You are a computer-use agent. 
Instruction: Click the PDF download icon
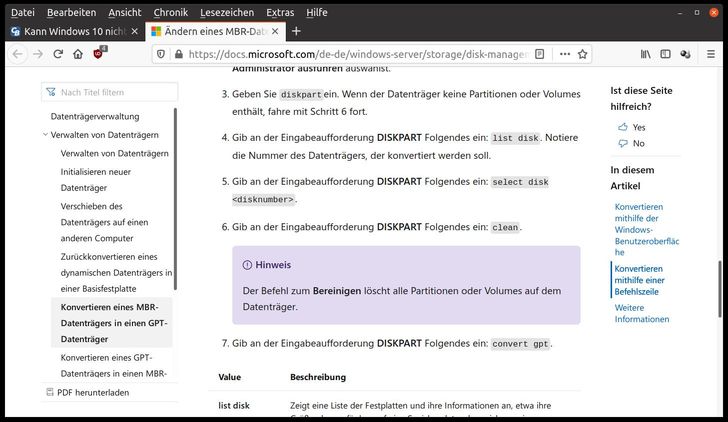pyautogui.click(x=50, y=392)
